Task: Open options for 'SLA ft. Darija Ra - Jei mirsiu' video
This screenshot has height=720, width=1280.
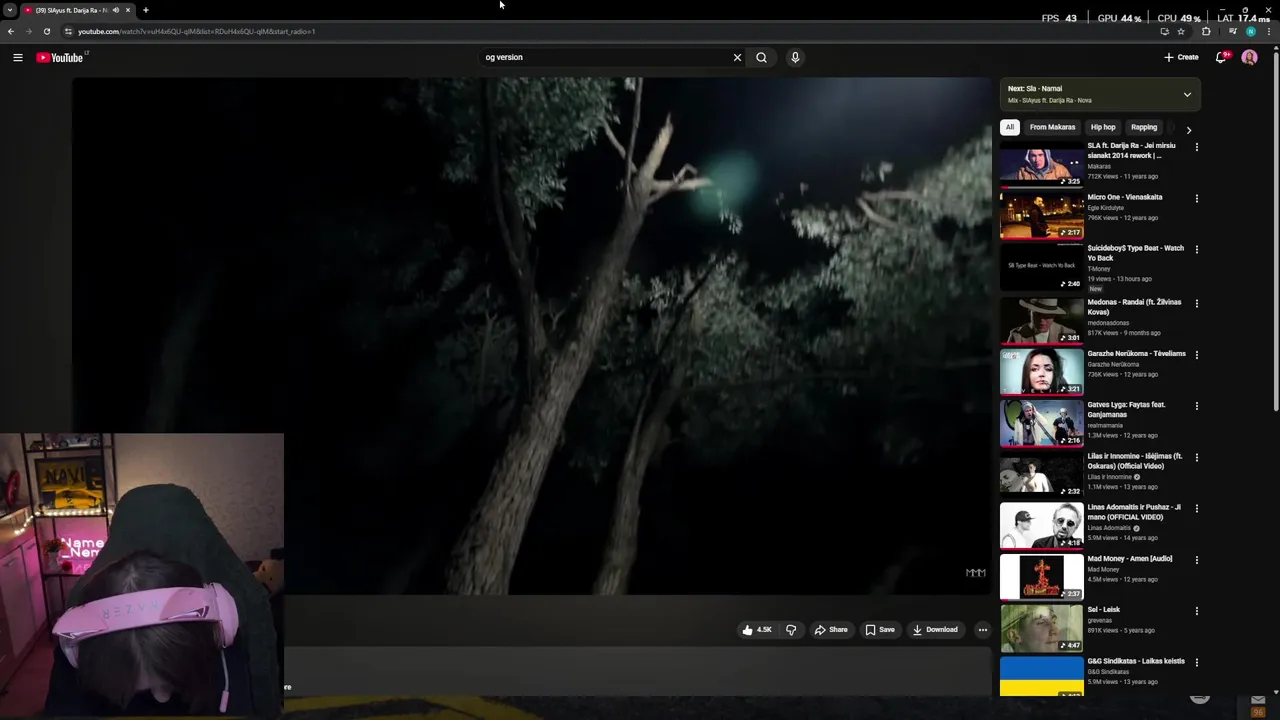Action: click(x=1196, y=147)
